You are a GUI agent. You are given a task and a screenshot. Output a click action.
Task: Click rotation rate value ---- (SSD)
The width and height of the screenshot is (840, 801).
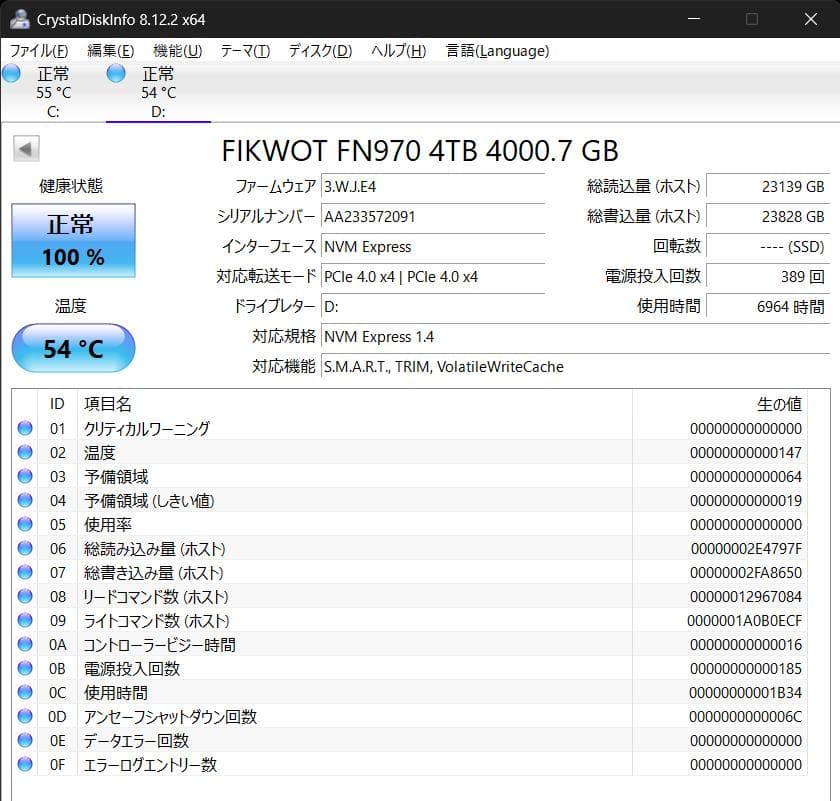click(768, 247)
